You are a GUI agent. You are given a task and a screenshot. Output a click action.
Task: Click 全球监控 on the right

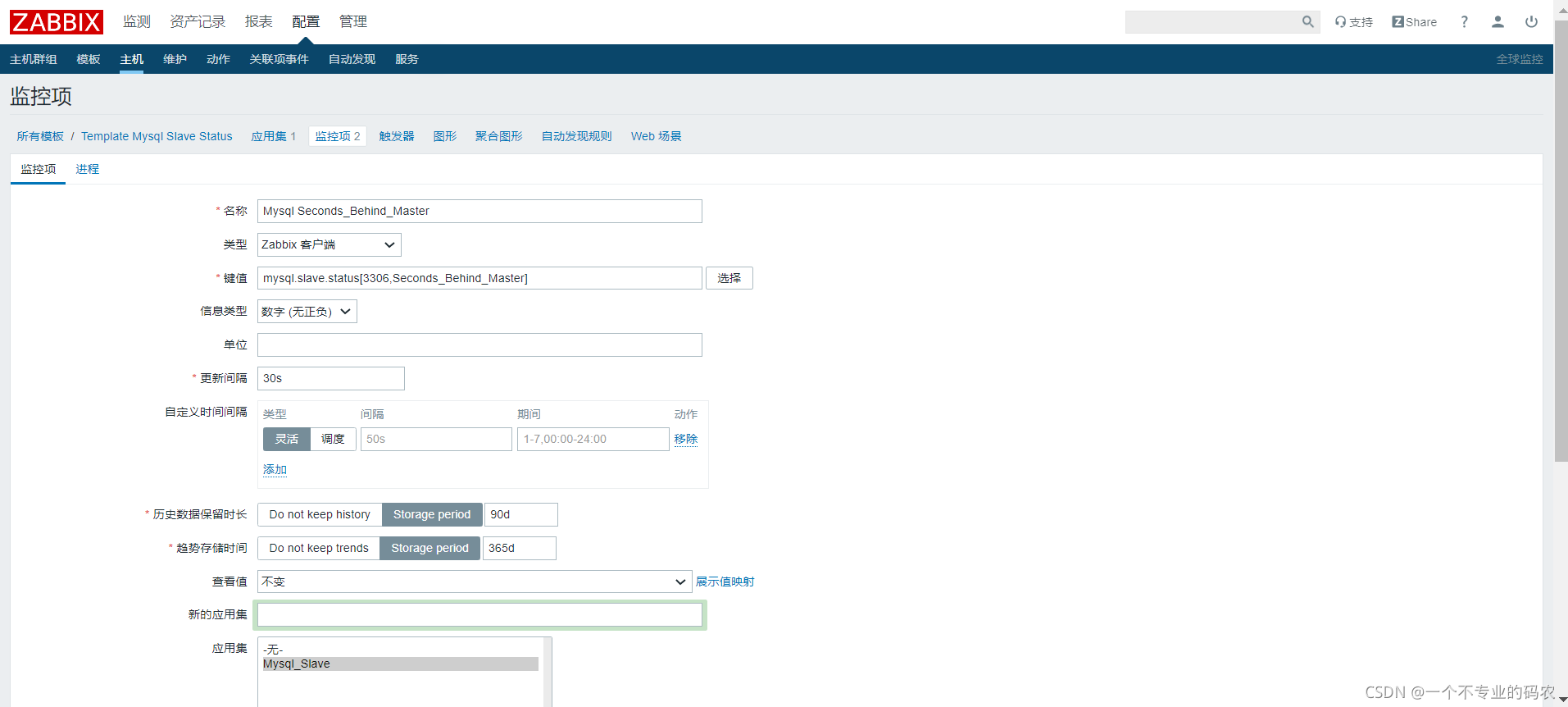coord(1520,59)
